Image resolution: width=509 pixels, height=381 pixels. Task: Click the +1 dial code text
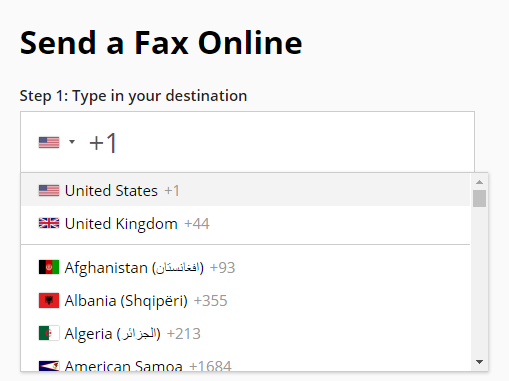pyautogui.click(x=103, y=143)
